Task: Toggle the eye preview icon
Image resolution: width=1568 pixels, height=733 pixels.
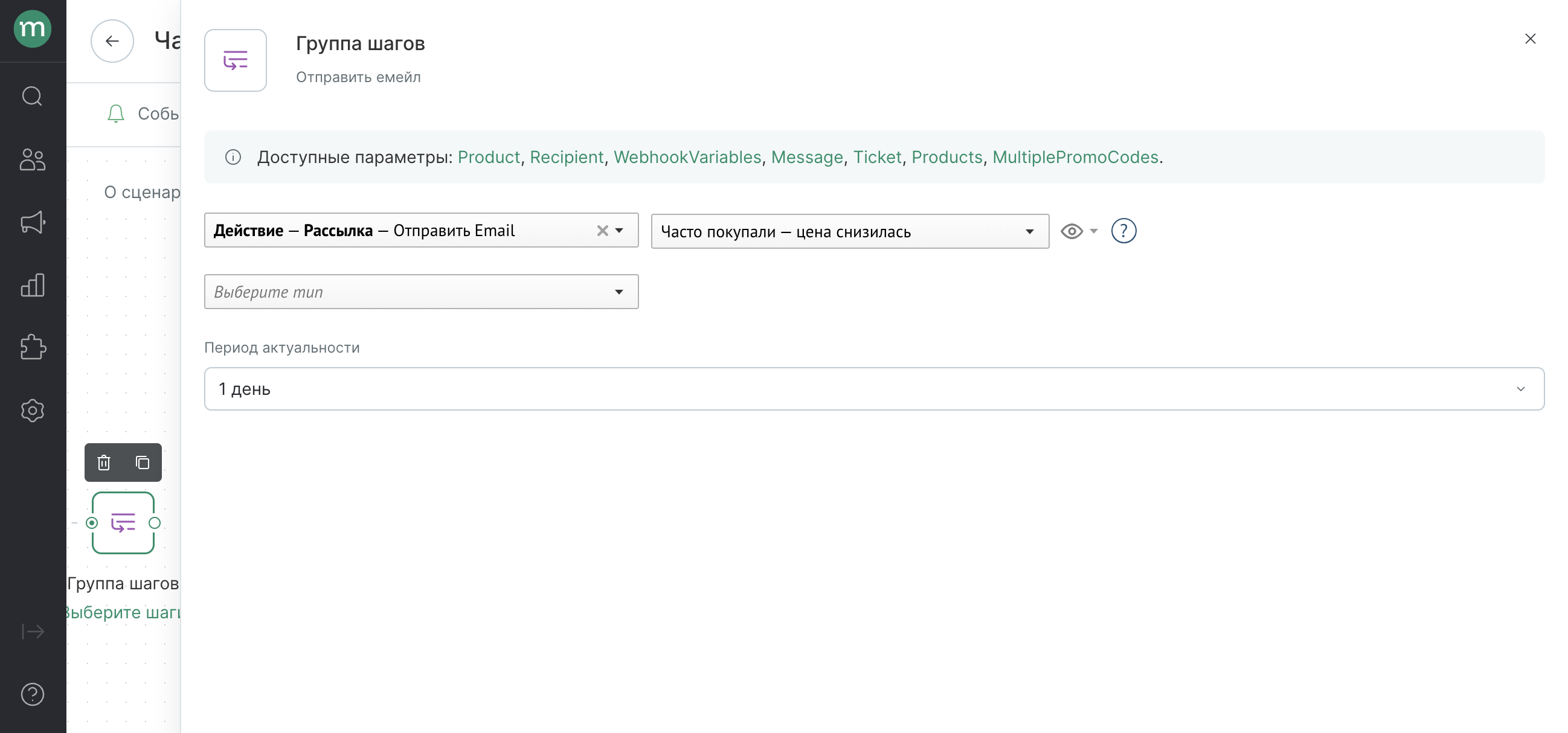Action: 1072,231
